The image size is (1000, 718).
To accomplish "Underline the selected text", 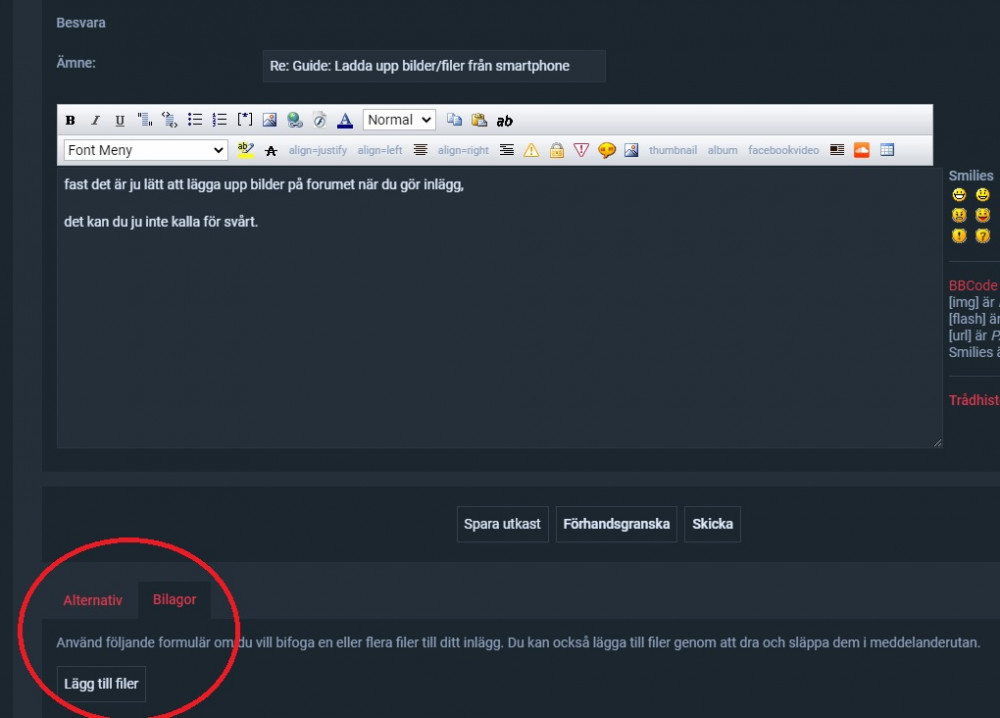I will [119, 120].
